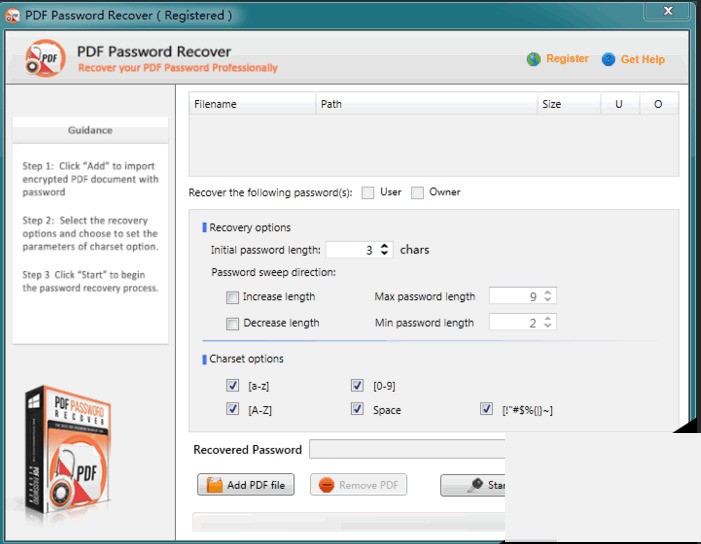Click the PDF Password Recover logo icon

(45, 59)
